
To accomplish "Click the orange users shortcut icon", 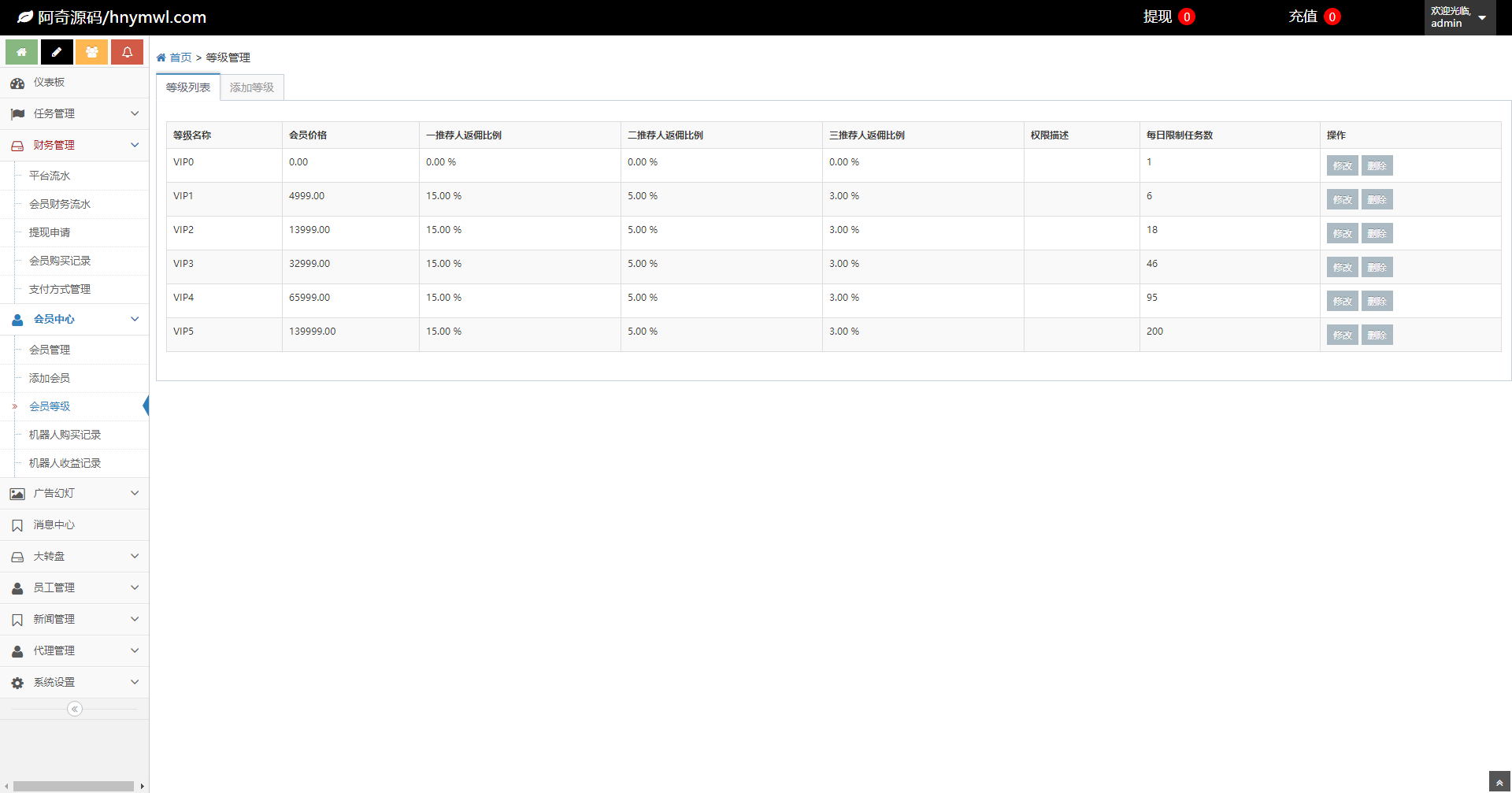I will pyautogui.click(x=92, y=52).
